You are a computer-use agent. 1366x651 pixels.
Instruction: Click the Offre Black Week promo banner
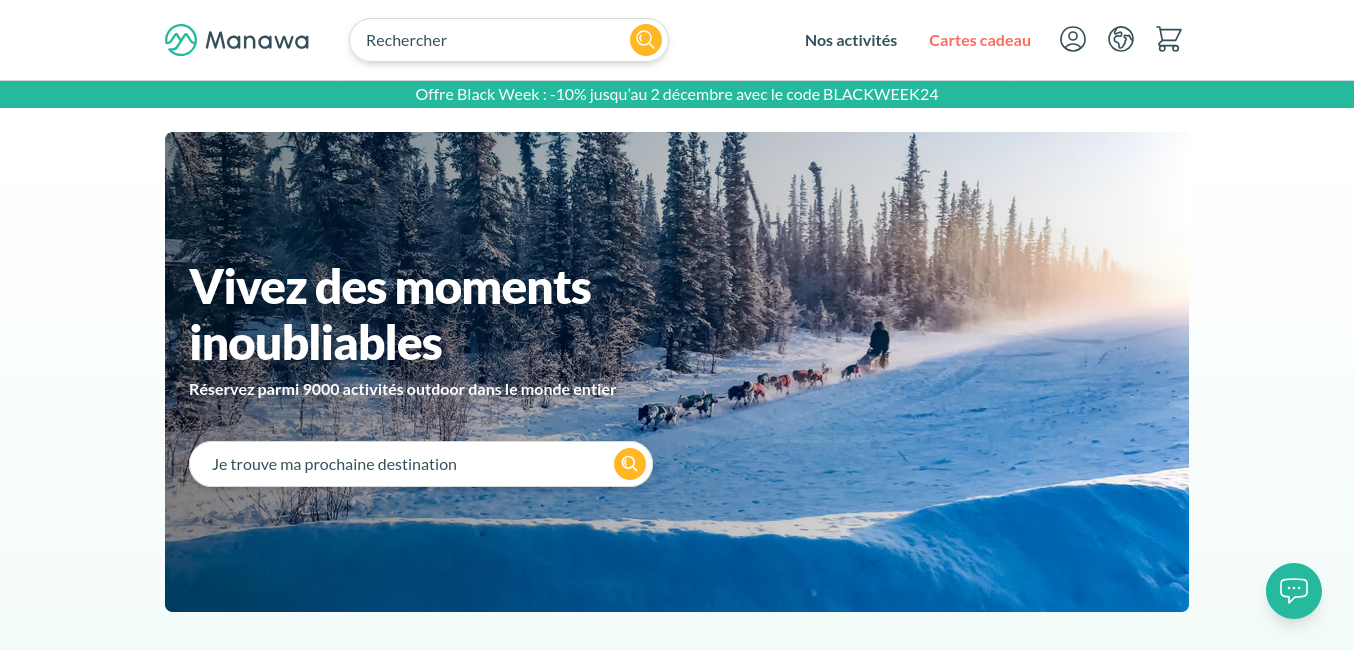coord(677,94)
